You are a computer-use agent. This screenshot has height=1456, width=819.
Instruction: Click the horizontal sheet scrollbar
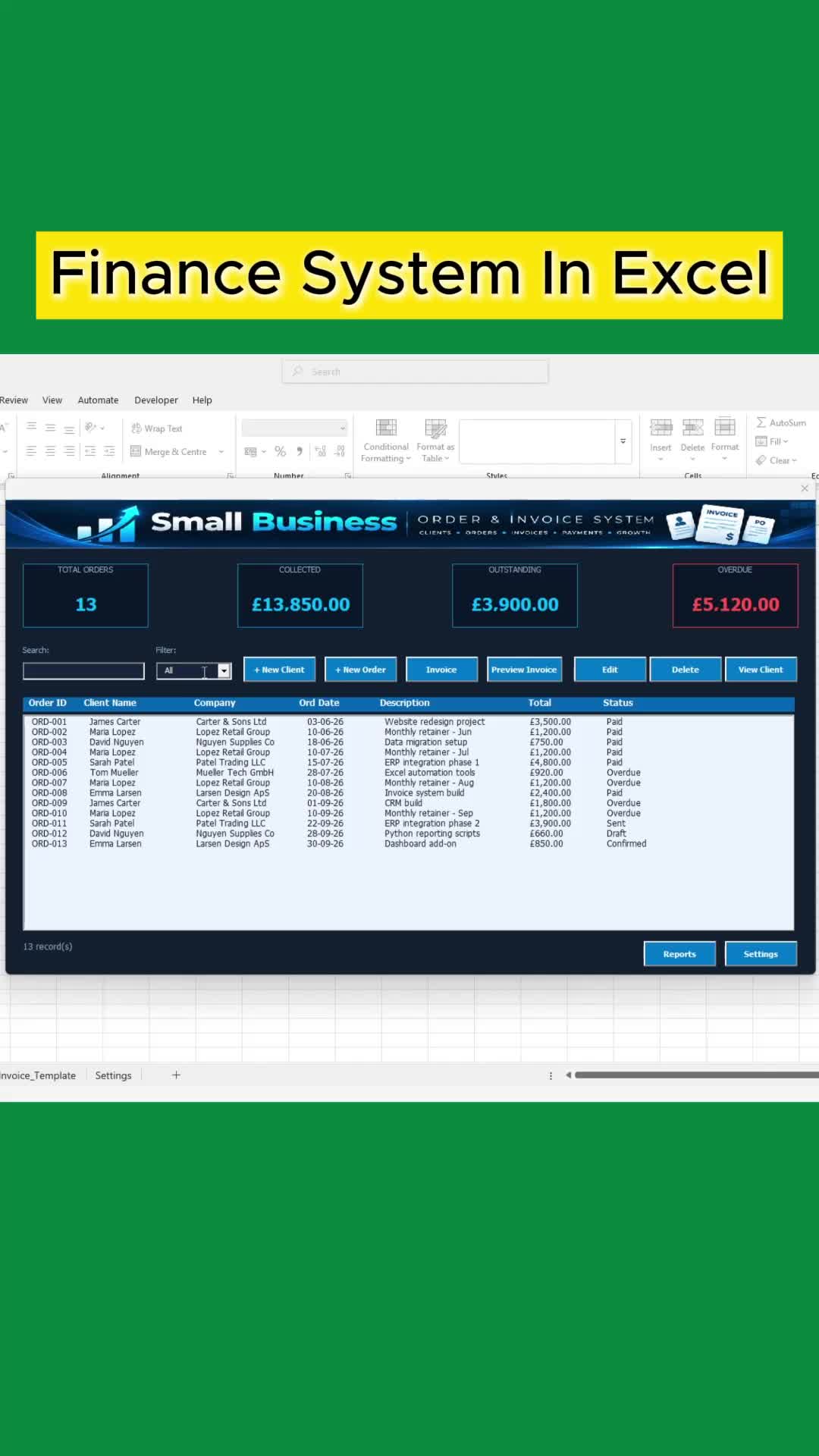[696, 1075]
